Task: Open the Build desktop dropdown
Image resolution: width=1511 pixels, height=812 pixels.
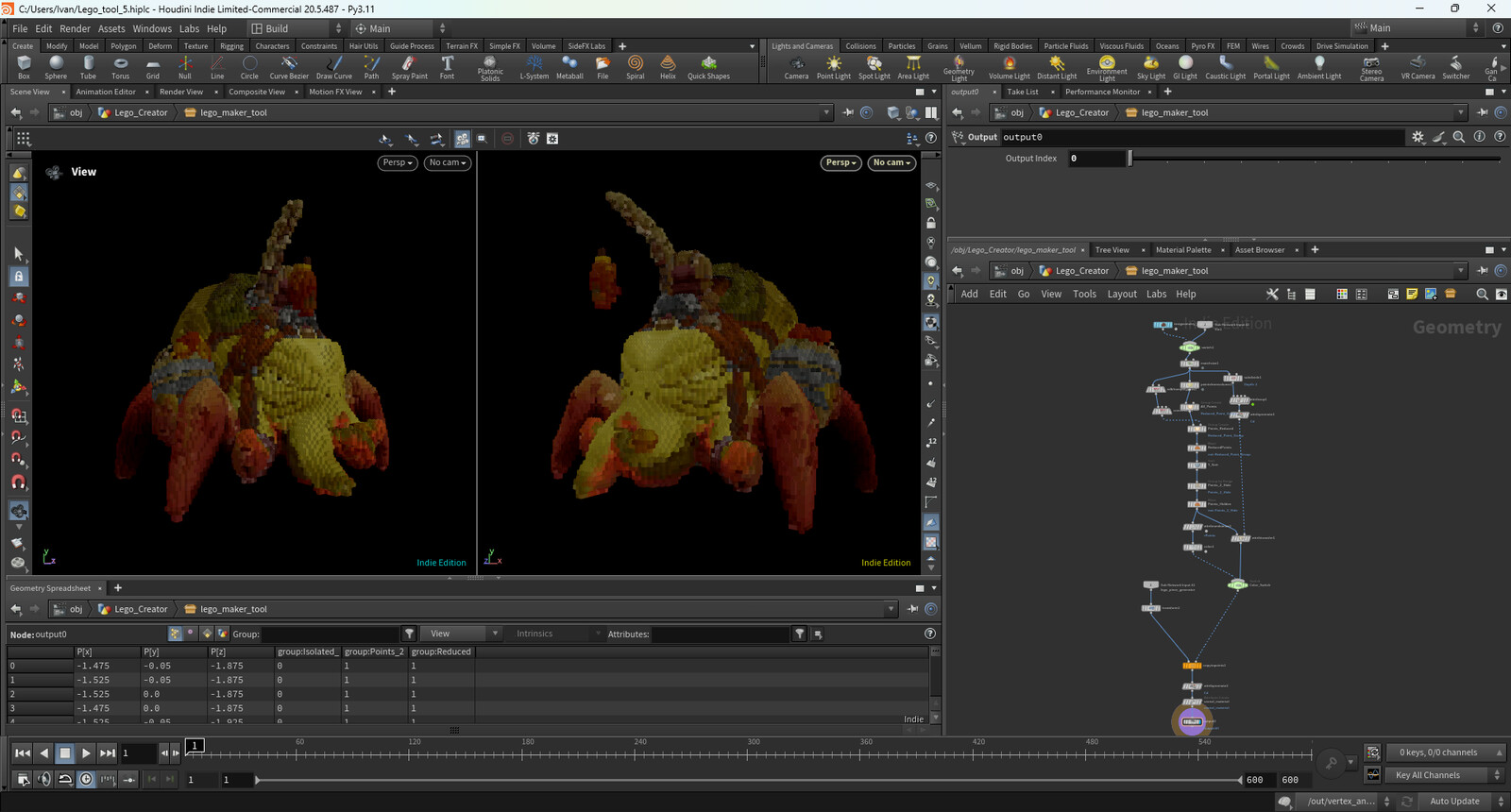Action: pyautogui.click(x=296, y=28)
